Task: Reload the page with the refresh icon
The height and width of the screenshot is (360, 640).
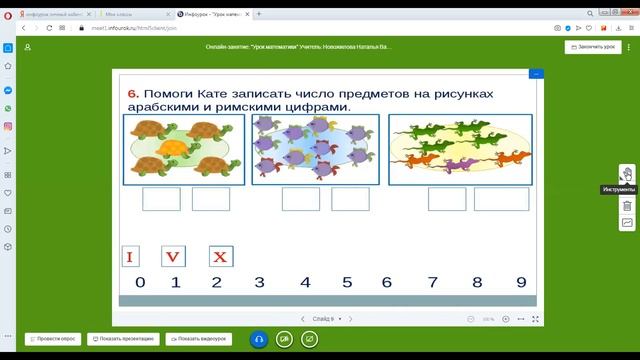Action: click(x=49, y=28)
